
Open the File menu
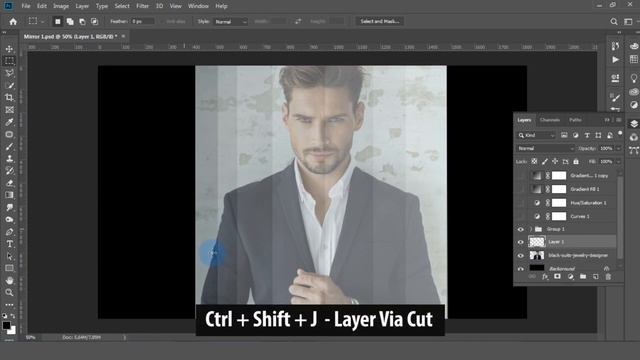pyautogui.click(x=26, y=6)
